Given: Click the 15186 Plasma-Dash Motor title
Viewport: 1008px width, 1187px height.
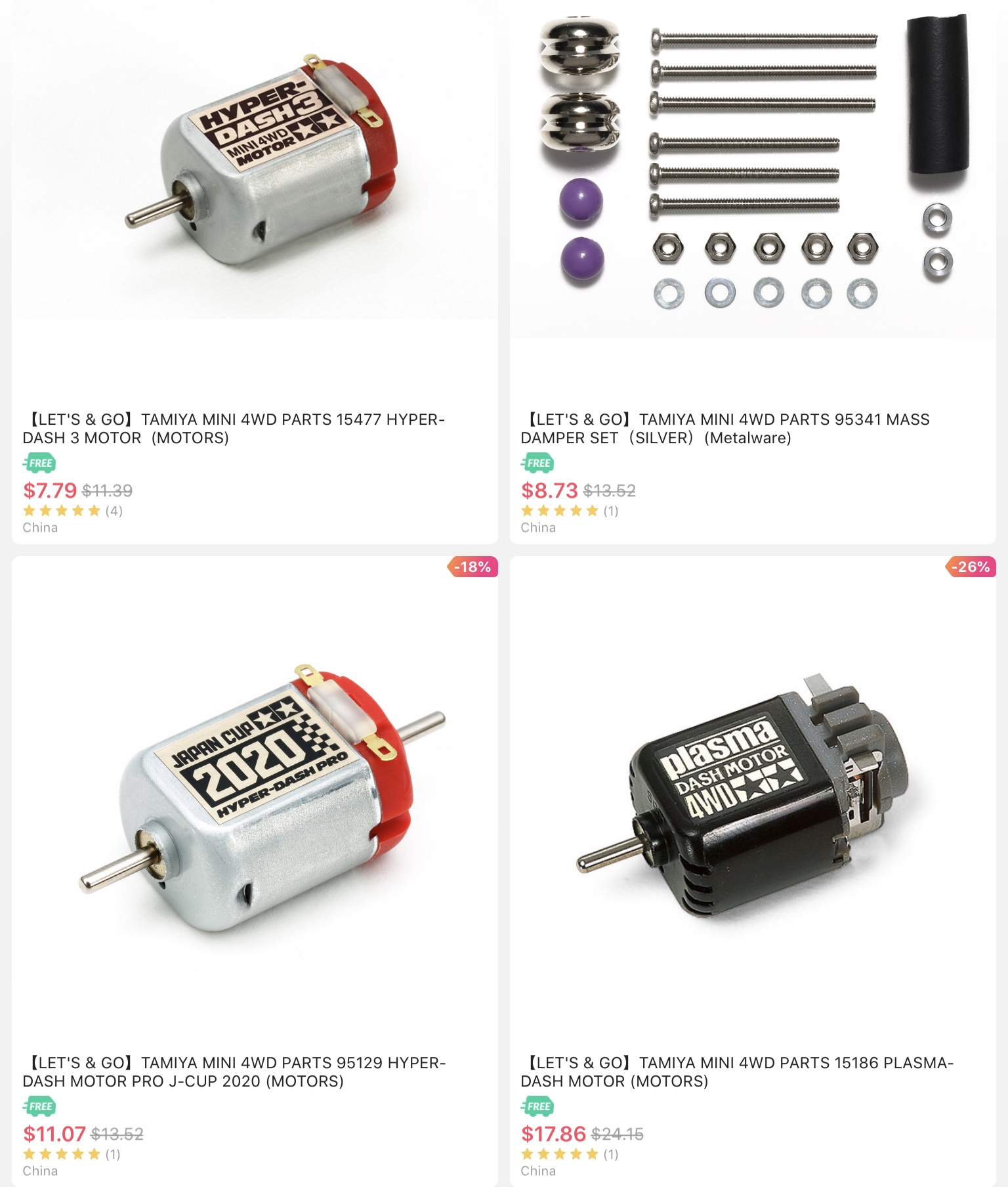Looking at the screenshot, I should (737, 1071).
